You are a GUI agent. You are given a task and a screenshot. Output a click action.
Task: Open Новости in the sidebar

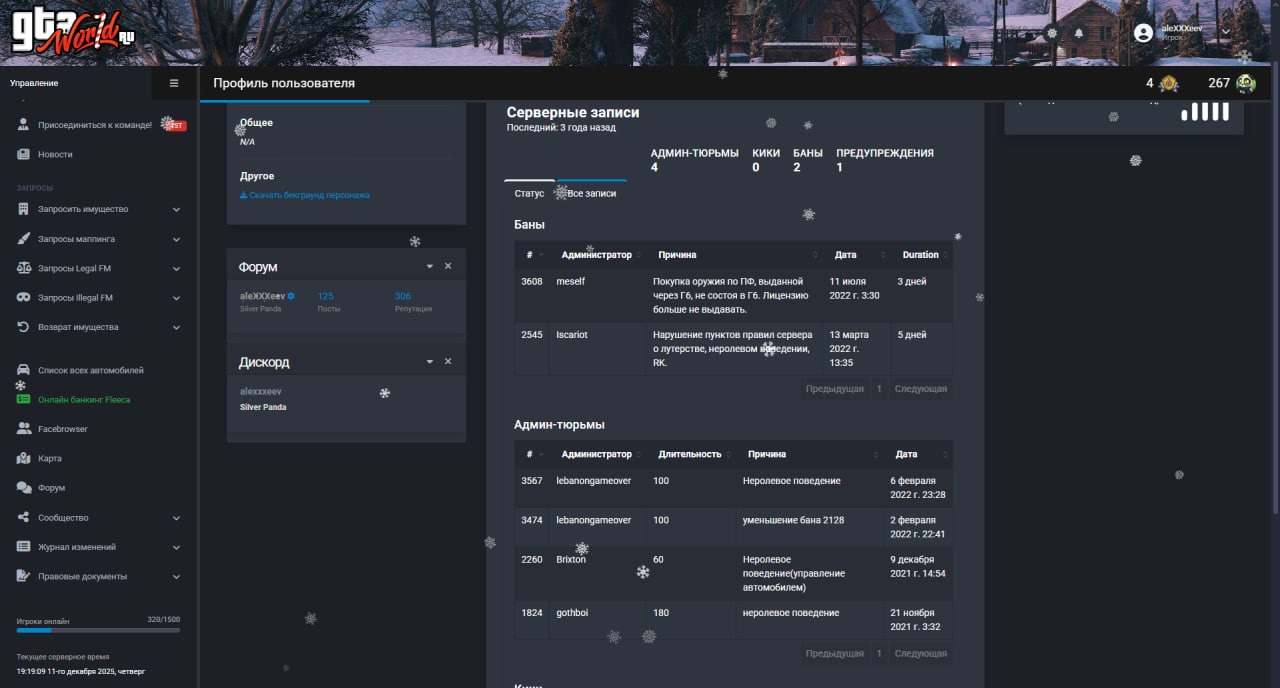tap(55, 154)
